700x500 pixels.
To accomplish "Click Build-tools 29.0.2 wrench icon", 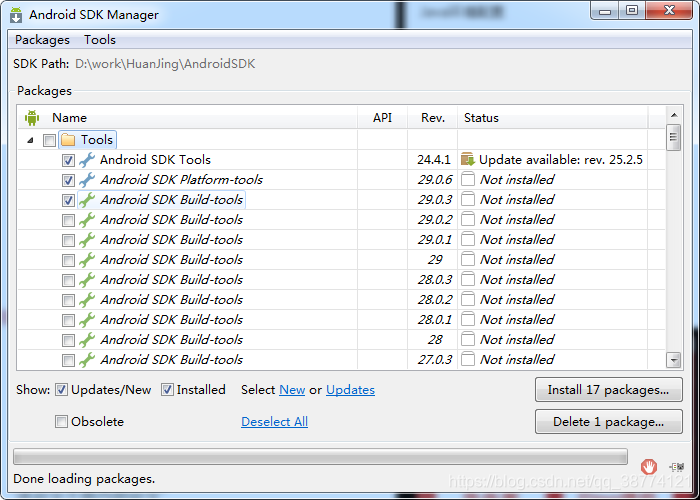I will 87,220.
